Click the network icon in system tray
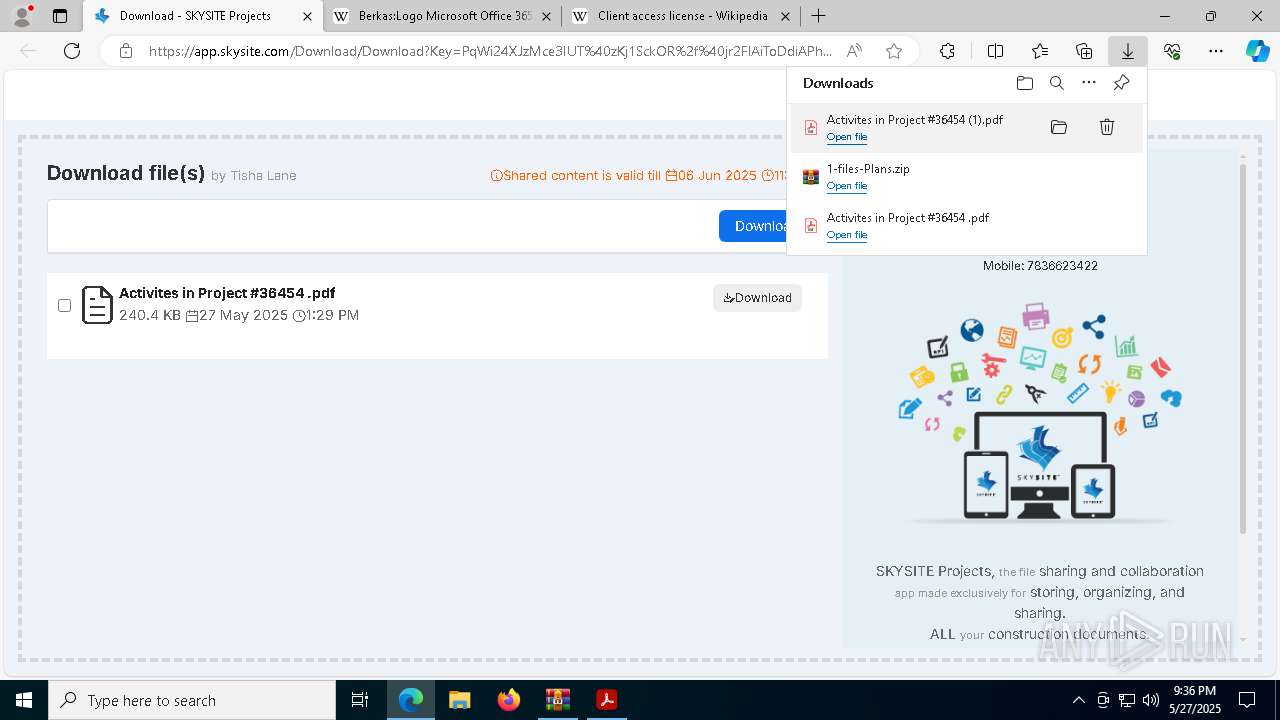The width and height of the screenshot is (1280, 720). [x=1127, y=700]
